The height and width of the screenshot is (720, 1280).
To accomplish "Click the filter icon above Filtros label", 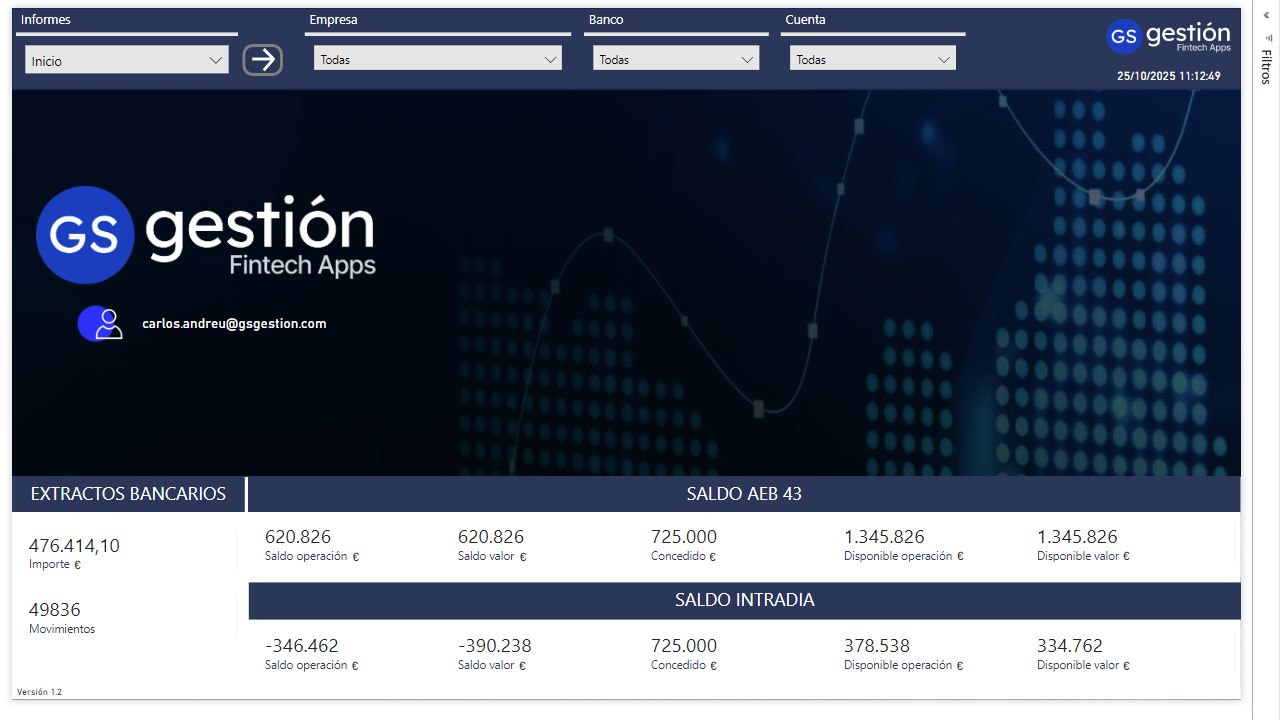I will (1268, 37).
